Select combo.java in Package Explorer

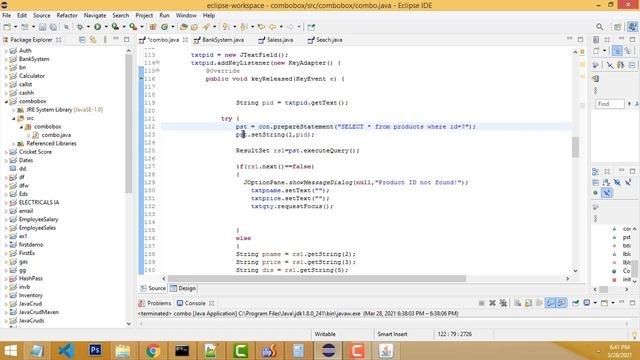tap(56, 135)
